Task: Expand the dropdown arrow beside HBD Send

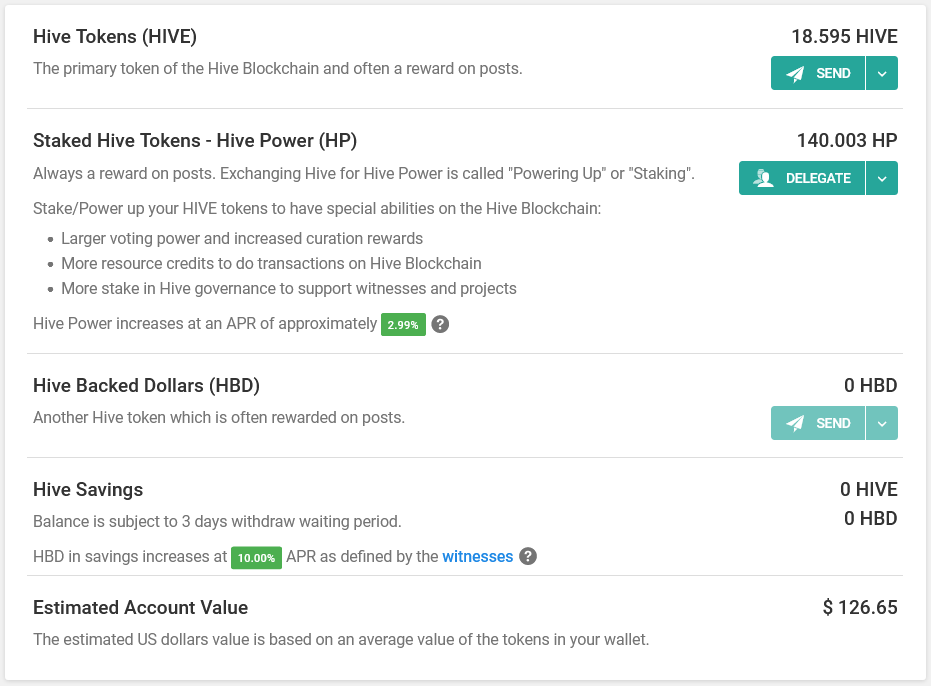Action: pyautogui.click(x=882, y=423)
